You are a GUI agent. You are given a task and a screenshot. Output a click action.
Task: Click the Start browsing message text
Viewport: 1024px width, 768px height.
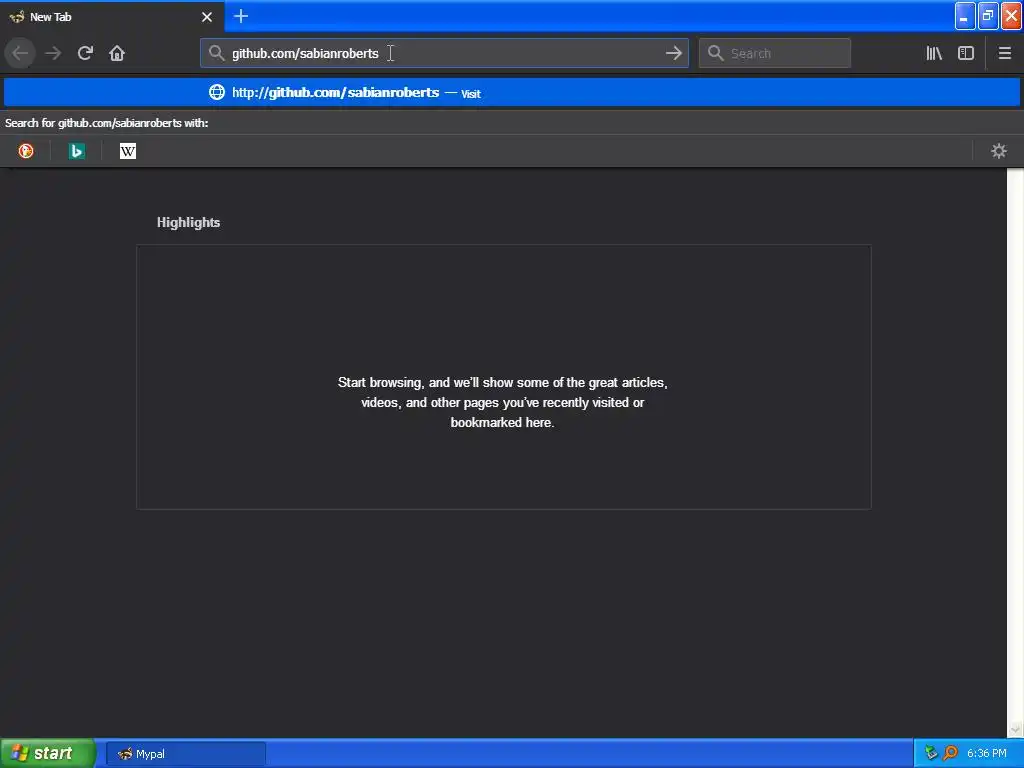pos(503,402)
